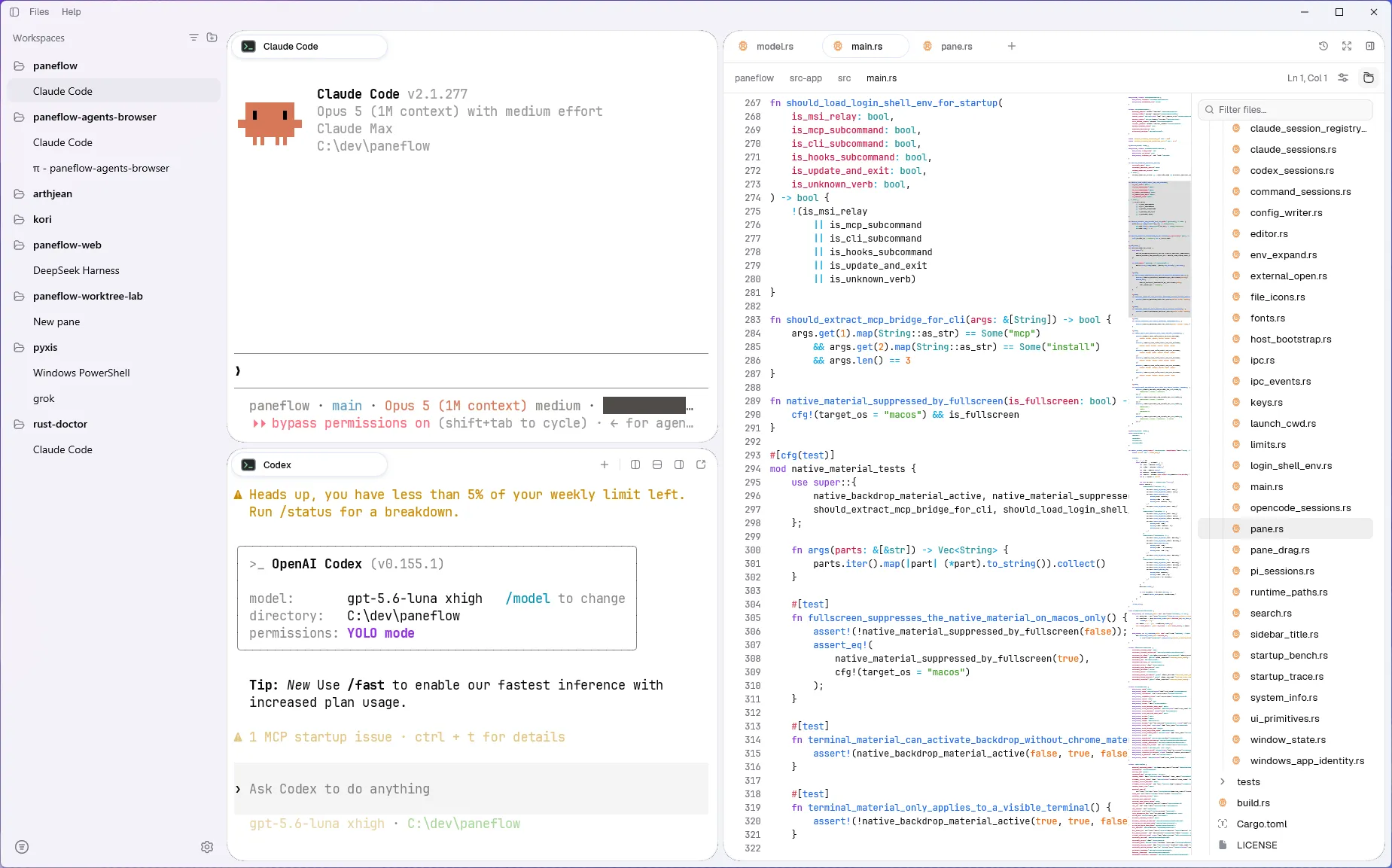Open editor settings sliders icon
Viewport: 1392px width, 868px height.
(x=1343, y=78)
